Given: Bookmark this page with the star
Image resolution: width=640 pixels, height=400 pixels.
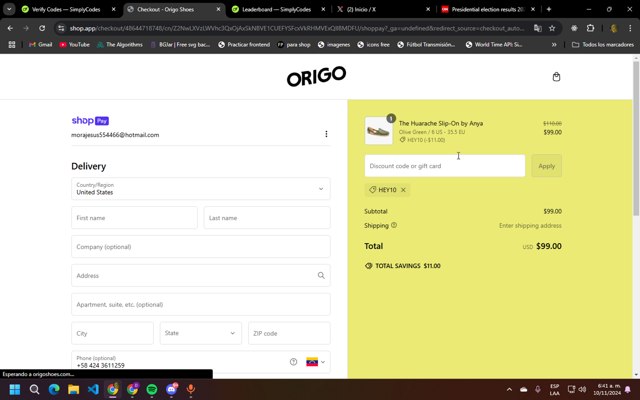Looking at the screenshot, I should [x=552, y=28].
